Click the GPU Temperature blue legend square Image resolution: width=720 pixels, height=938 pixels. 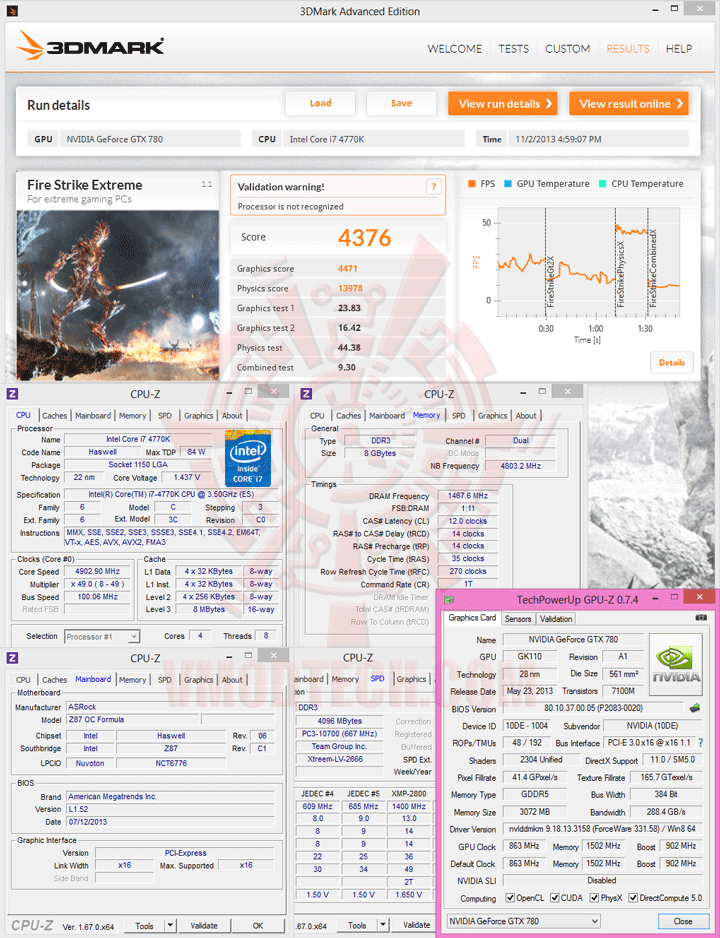click(508, 184)
